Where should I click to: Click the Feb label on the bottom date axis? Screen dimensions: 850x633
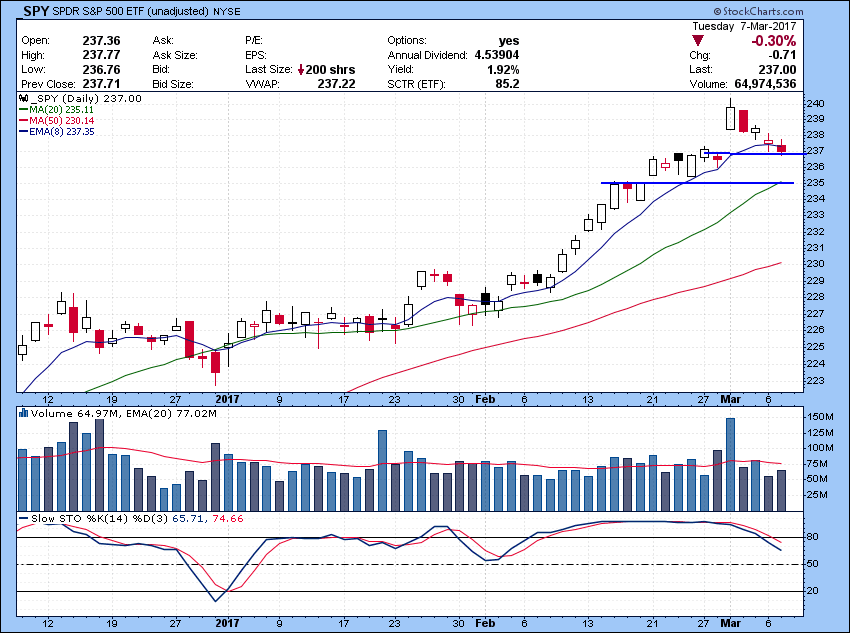pyautogui.click(x=485, y=623)
